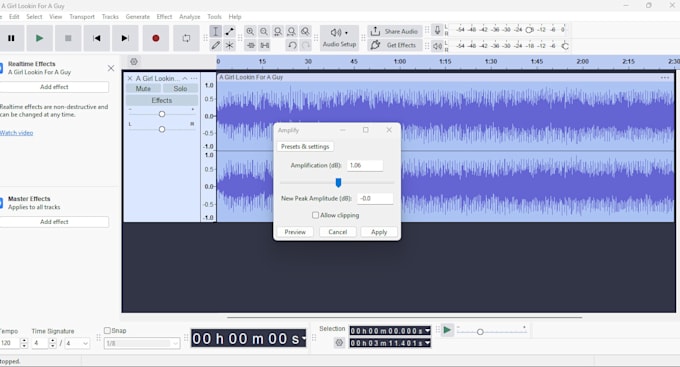This screenshot has width=680, height=367.
Task: Click the Redo arrow icon
Action: pos(306,45)
